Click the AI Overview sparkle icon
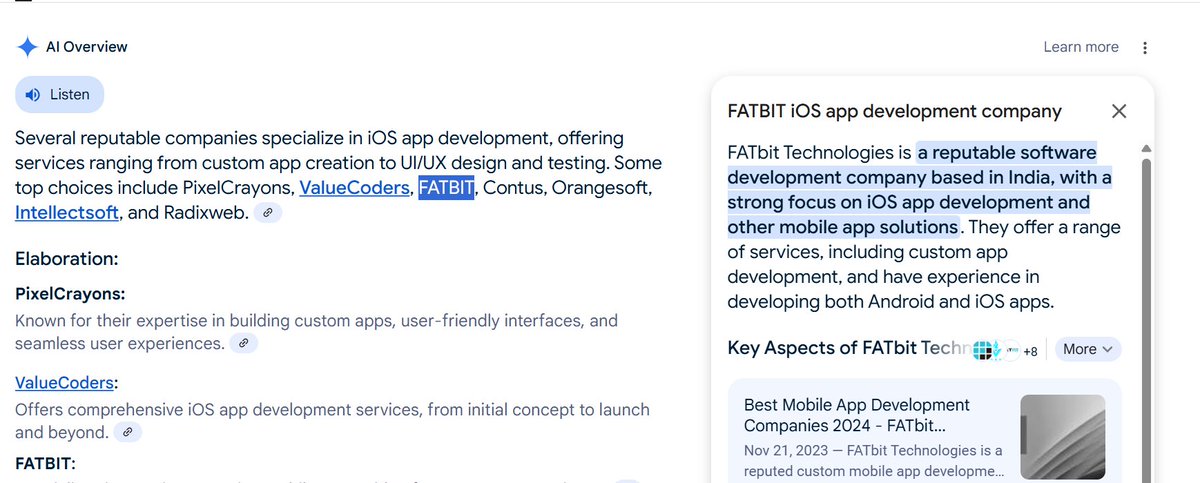 (27, 47)
